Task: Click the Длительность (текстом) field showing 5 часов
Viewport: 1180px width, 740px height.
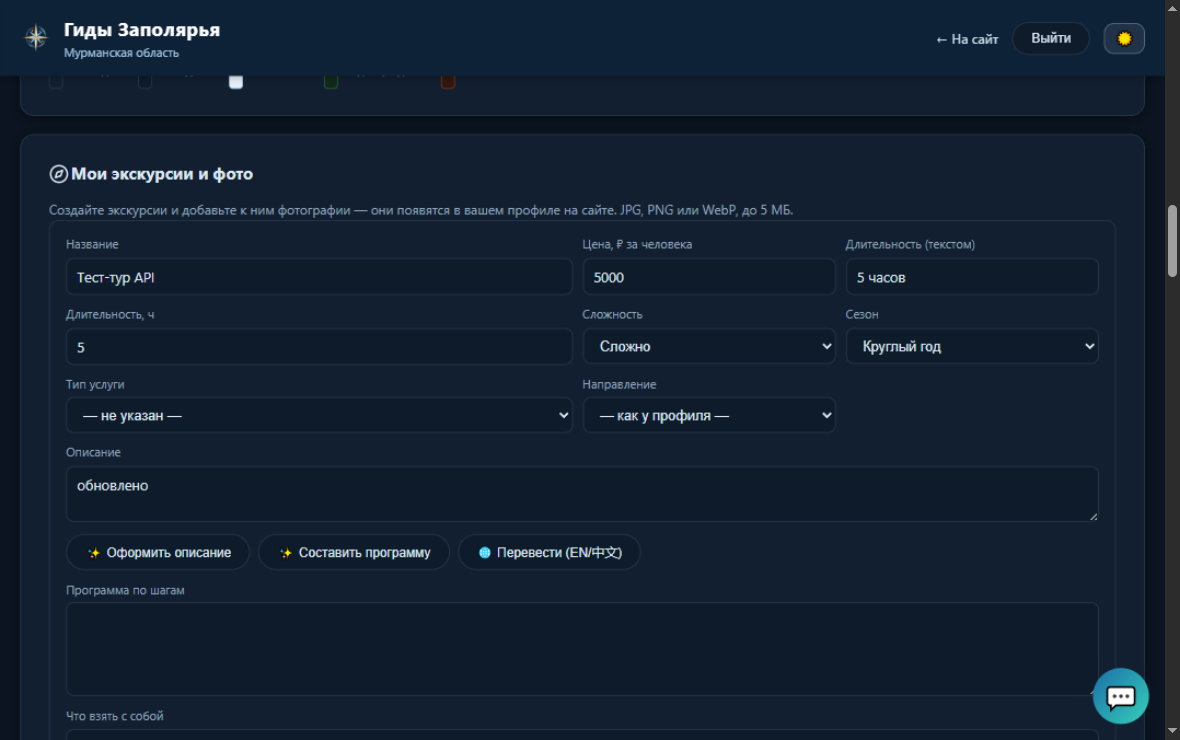Action: pyautogui.click(x=972, y=277)
